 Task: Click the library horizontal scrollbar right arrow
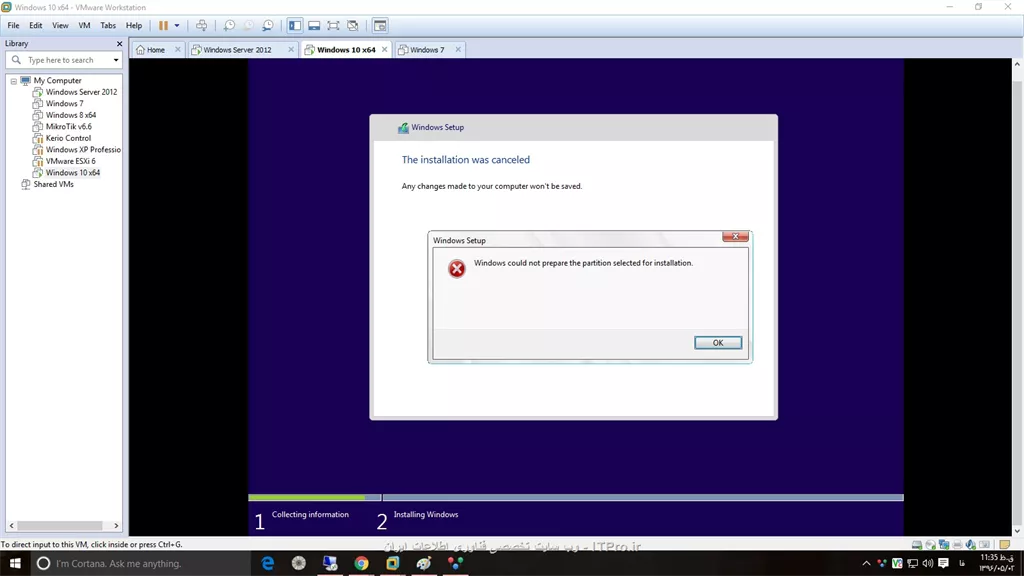(x=116, y=525)
